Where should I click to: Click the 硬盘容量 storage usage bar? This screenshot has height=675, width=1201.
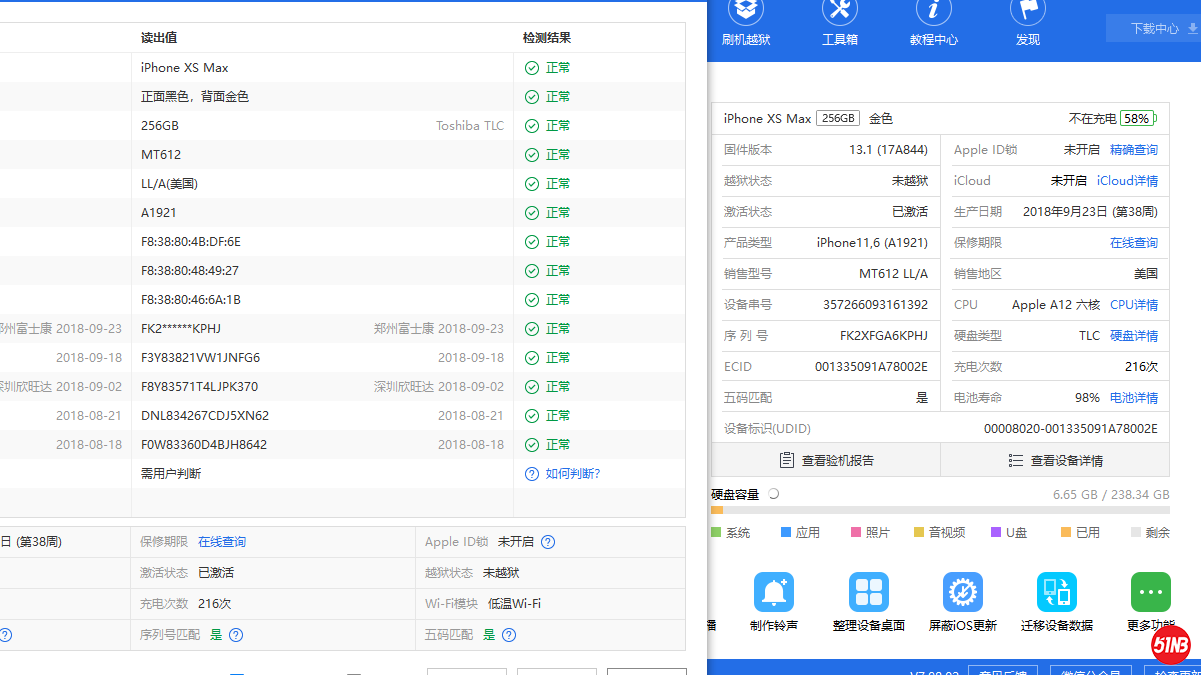[940, 510]
